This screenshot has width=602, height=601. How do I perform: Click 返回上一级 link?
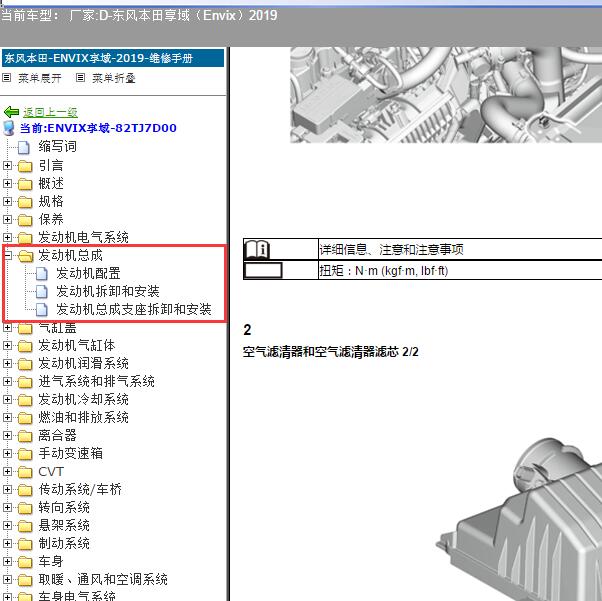point(50,112)
